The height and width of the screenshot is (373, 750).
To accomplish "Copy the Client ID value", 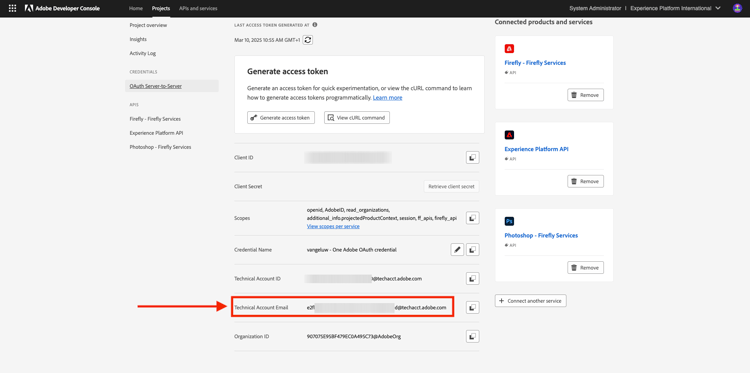I will pos(473,157).
